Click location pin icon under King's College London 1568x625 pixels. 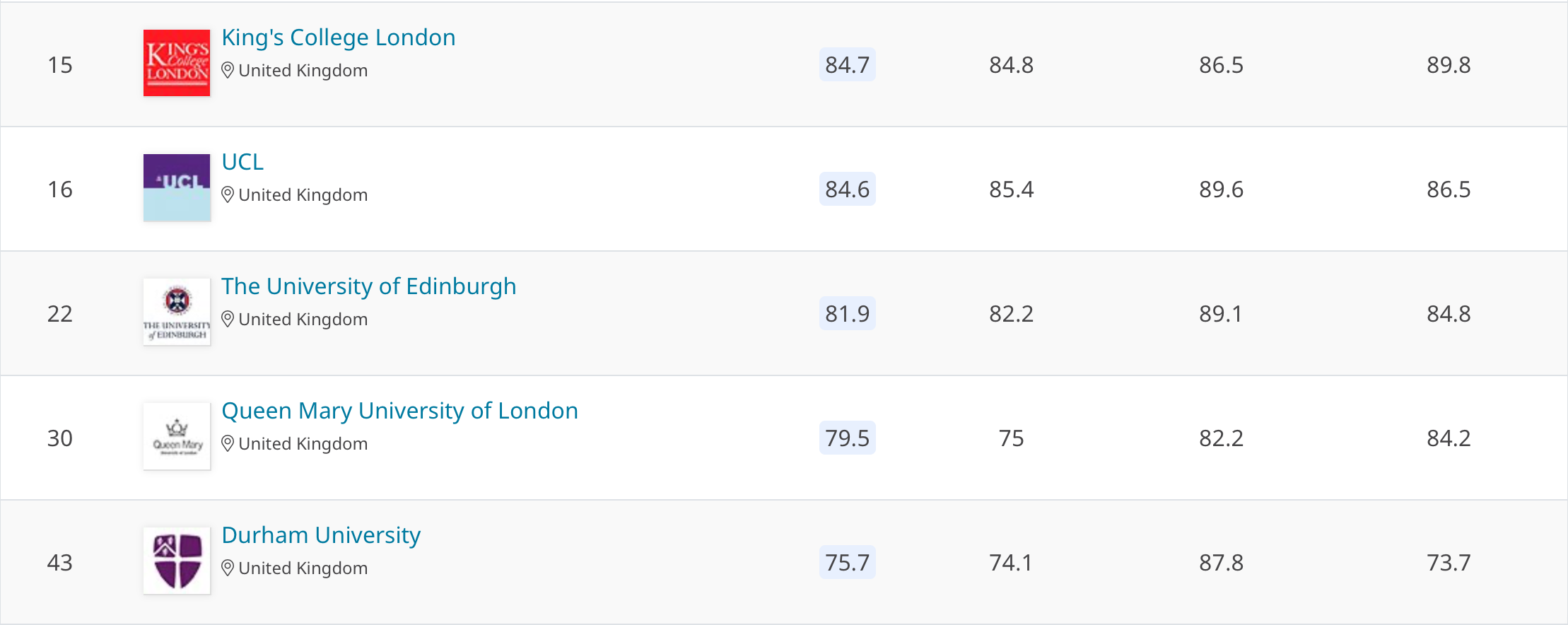tap(228, 71)
